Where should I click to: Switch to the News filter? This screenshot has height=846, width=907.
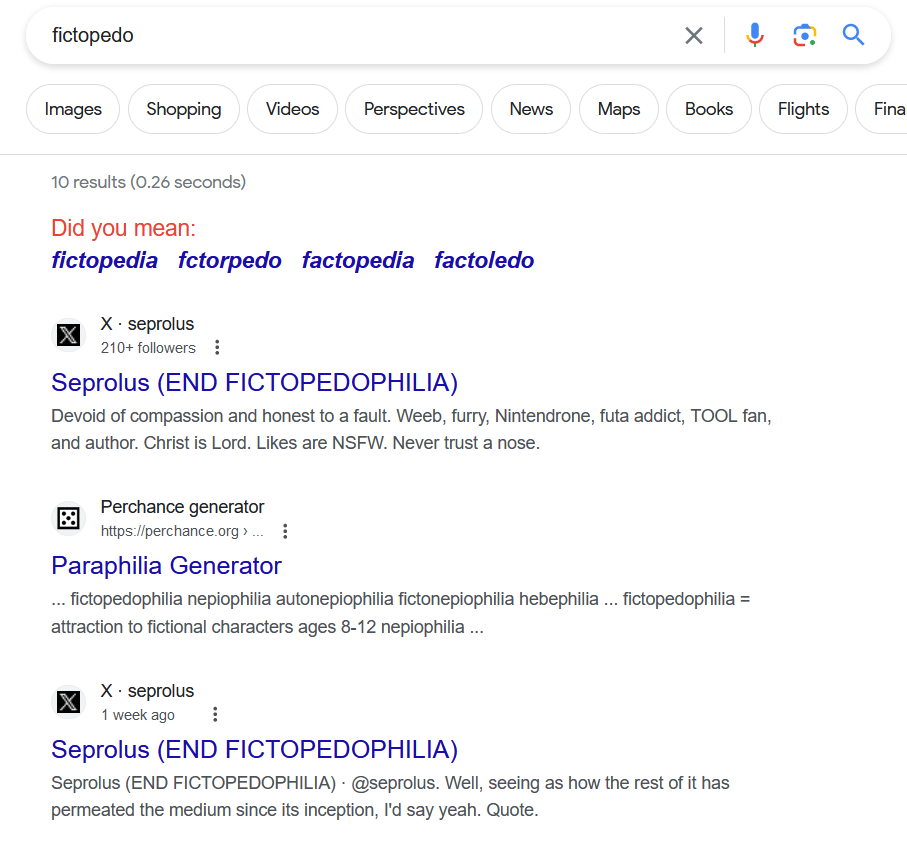(531, 109)
